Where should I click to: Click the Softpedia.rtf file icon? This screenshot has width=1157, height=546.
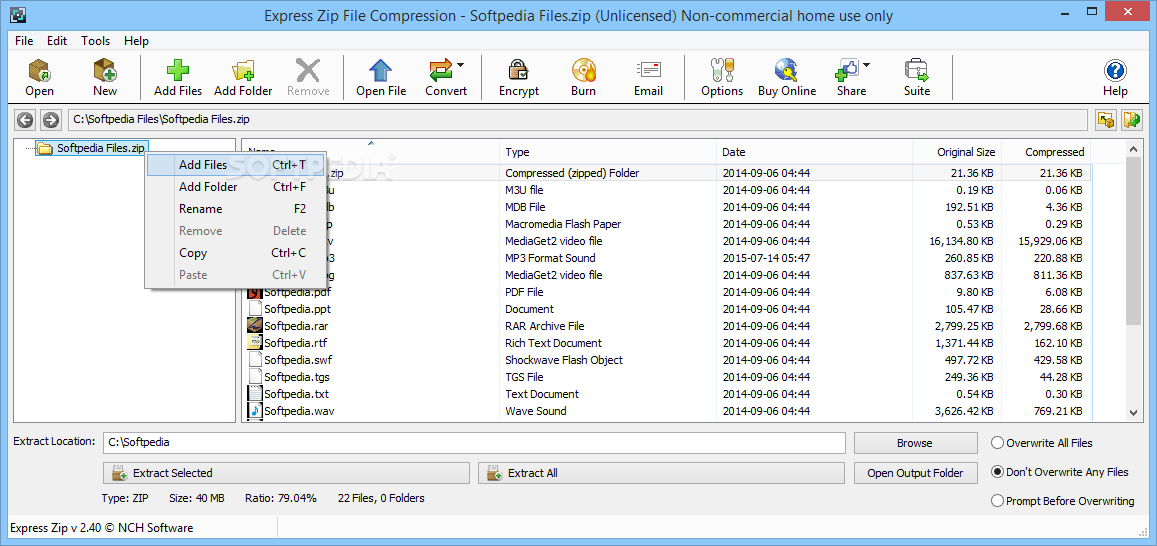point(255,343)
